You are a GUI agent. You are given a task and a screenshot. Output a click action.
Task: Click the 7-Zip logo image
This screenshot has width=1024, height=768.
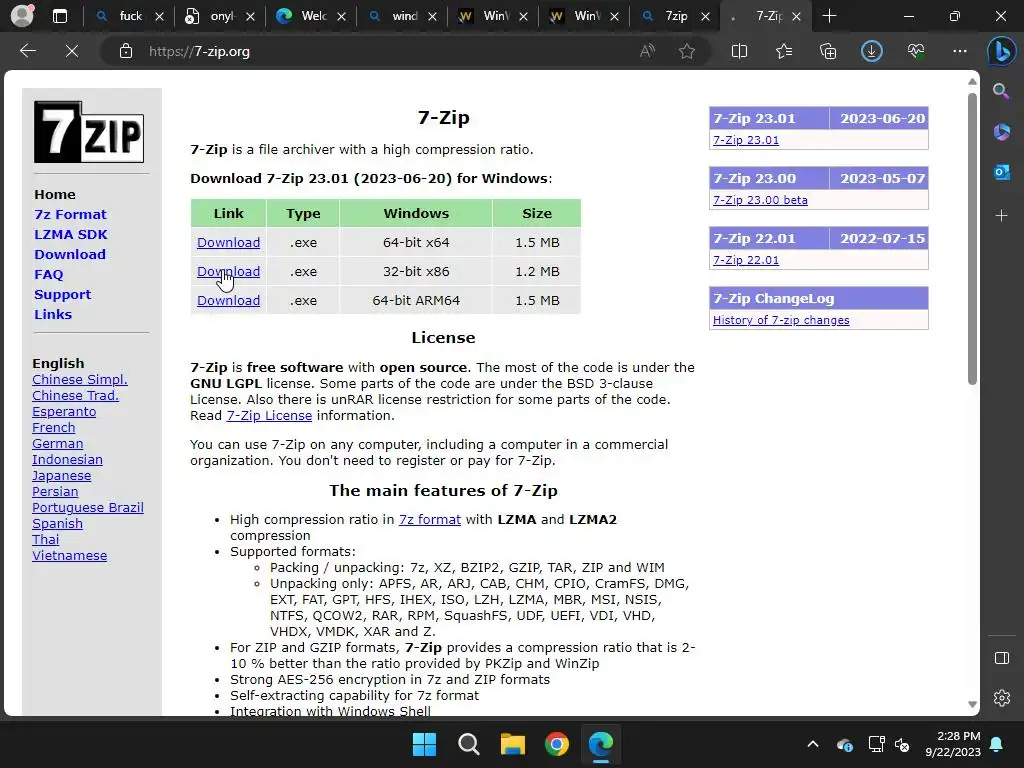[89, 132]
